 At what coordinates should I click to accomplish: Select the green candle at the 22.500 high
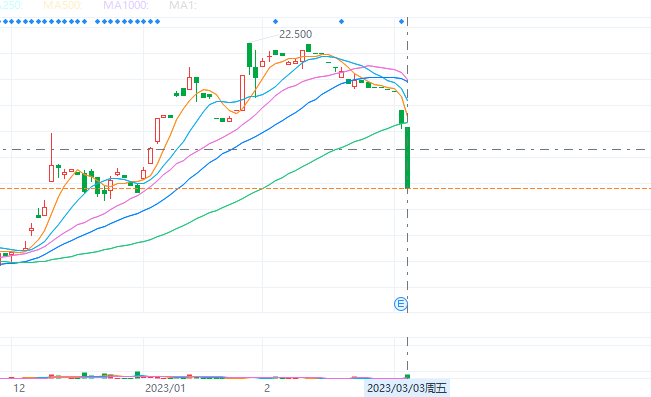[249, 55]
